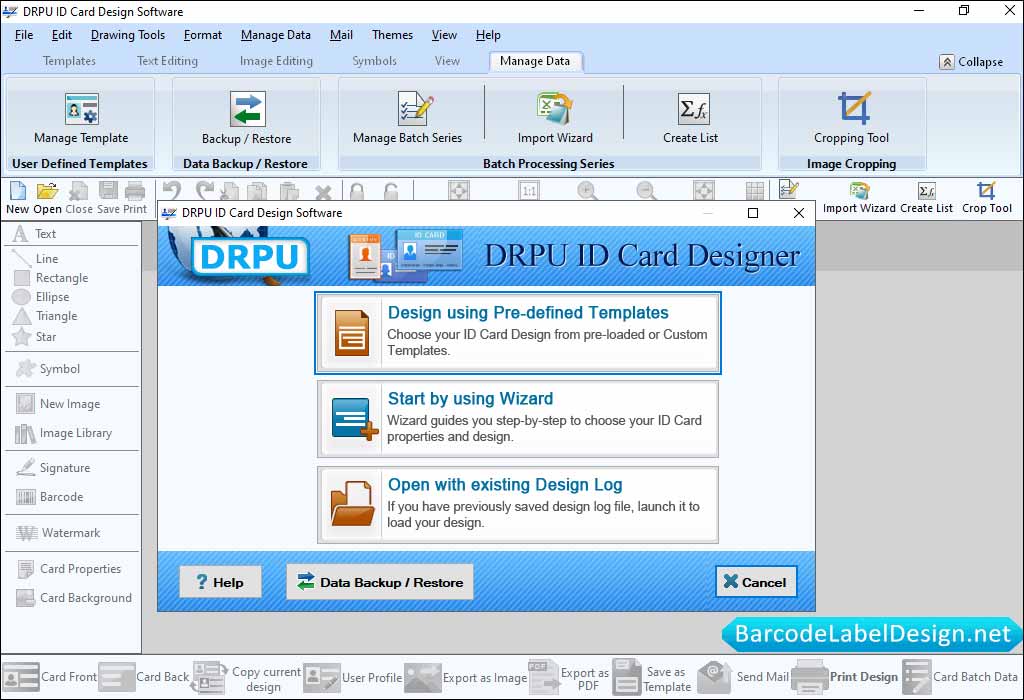Click the Zoom Out magnifier icon
The width and height of the screenshot is (1024, 700).
(646, 191)
